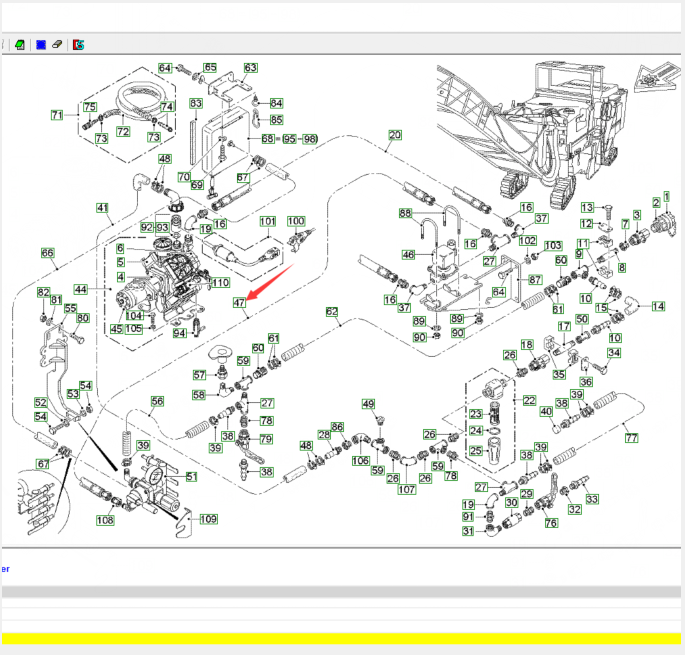
Task: Click part label 100 near connector
Action: [296, 220]
